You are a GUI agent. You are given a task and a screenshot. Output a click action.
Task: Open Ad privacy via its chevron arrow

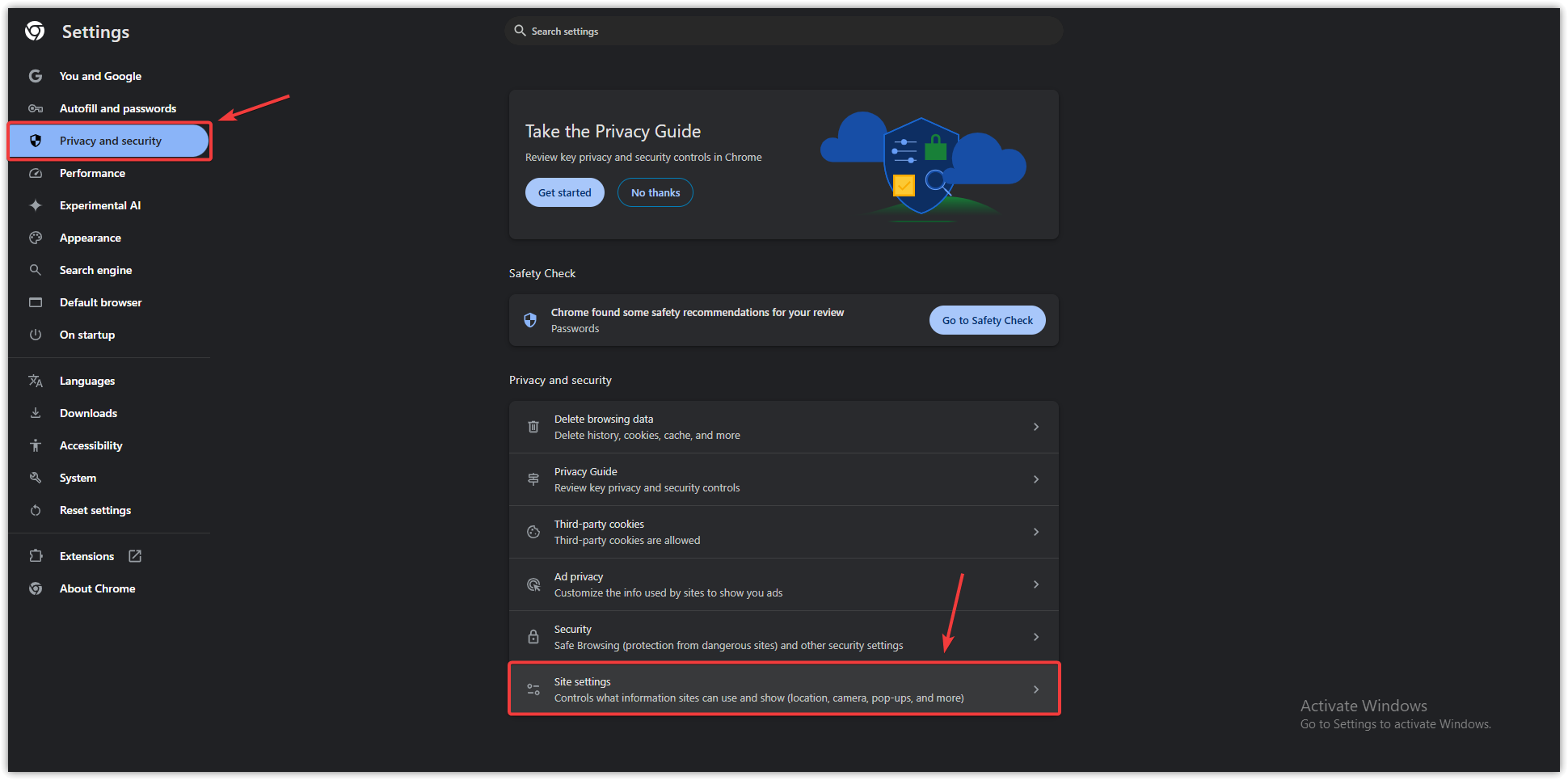[1036, 584]
